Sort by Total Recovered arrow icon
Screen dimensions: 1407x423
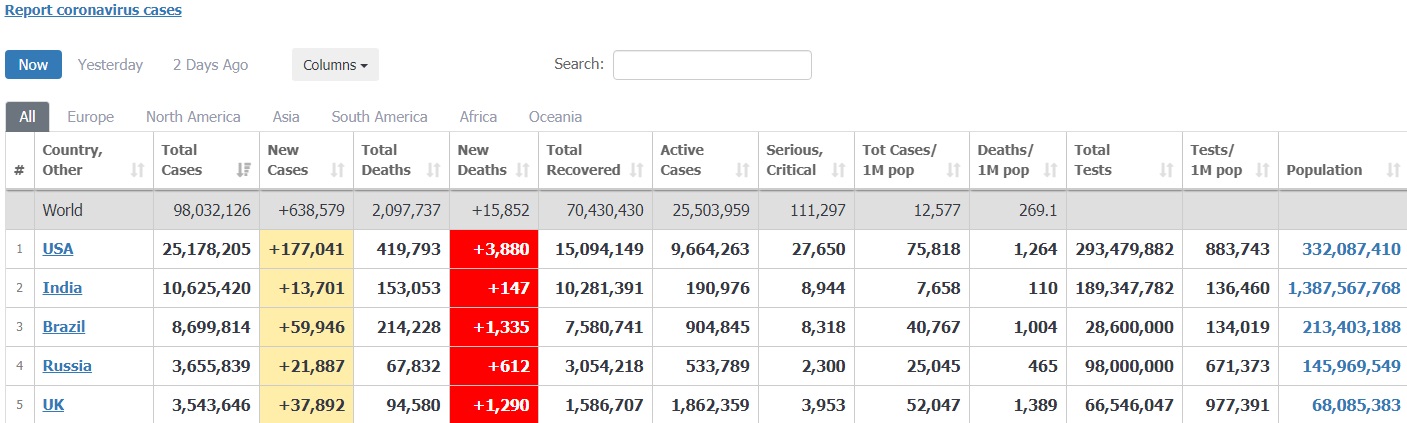637,171
